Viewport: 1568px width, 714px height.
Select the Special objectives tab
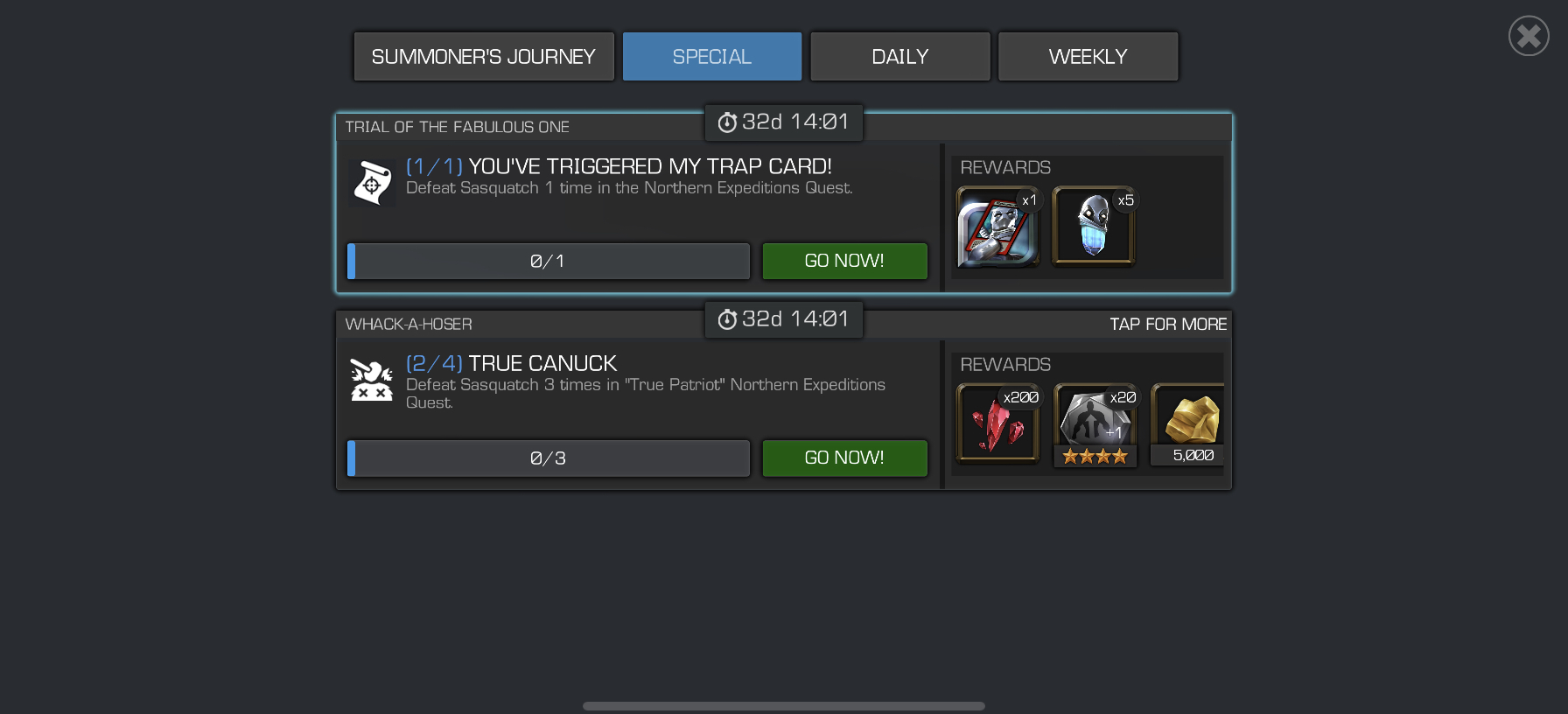tap(711, 57)
